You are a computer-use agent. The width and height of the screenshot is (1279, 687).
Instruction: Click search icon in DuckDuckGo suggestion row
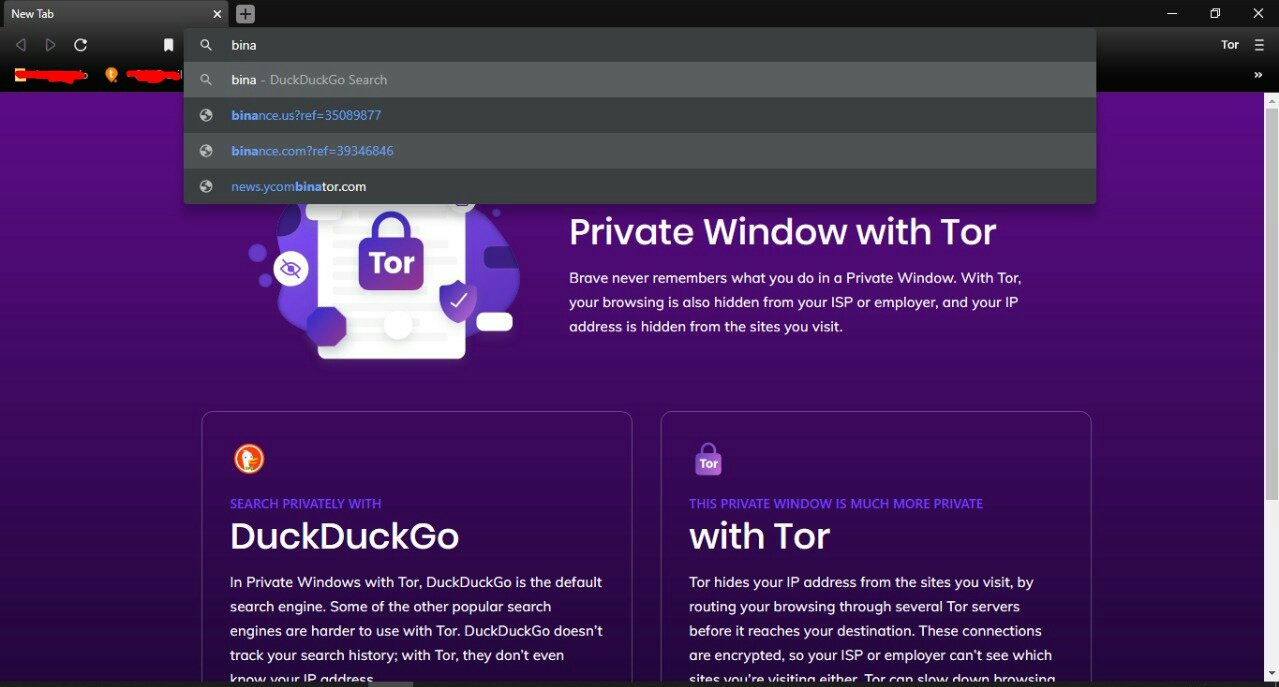click(x=206, y=80)
